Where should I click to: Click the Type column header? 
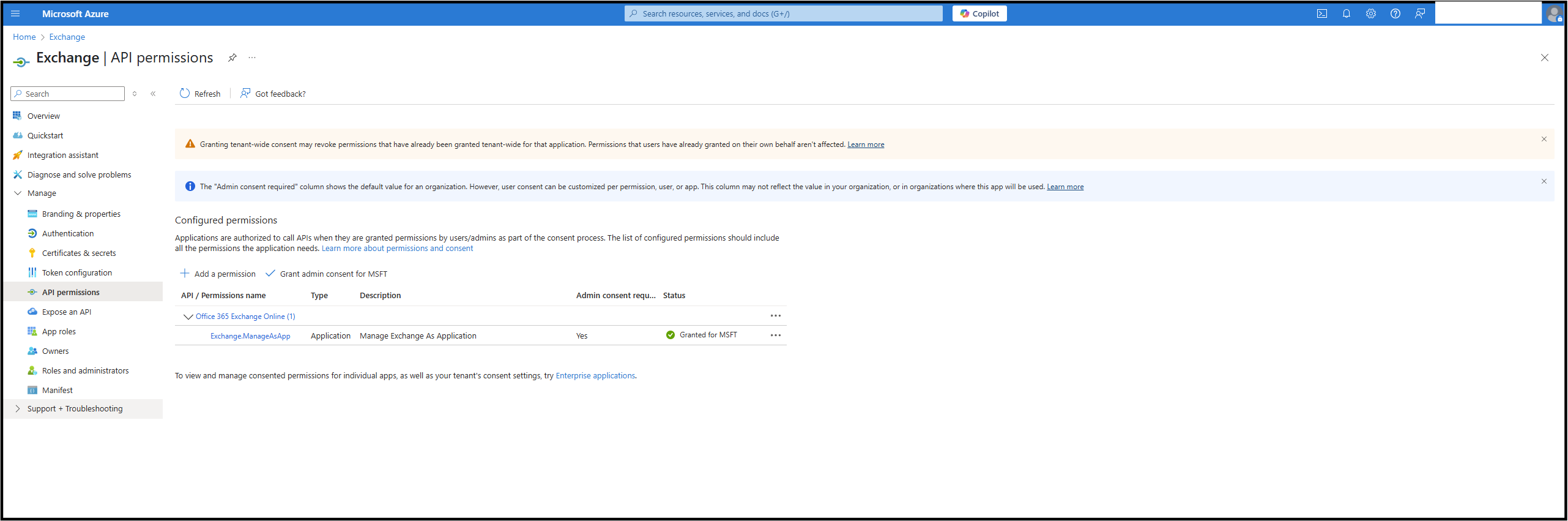pos(319,295)
